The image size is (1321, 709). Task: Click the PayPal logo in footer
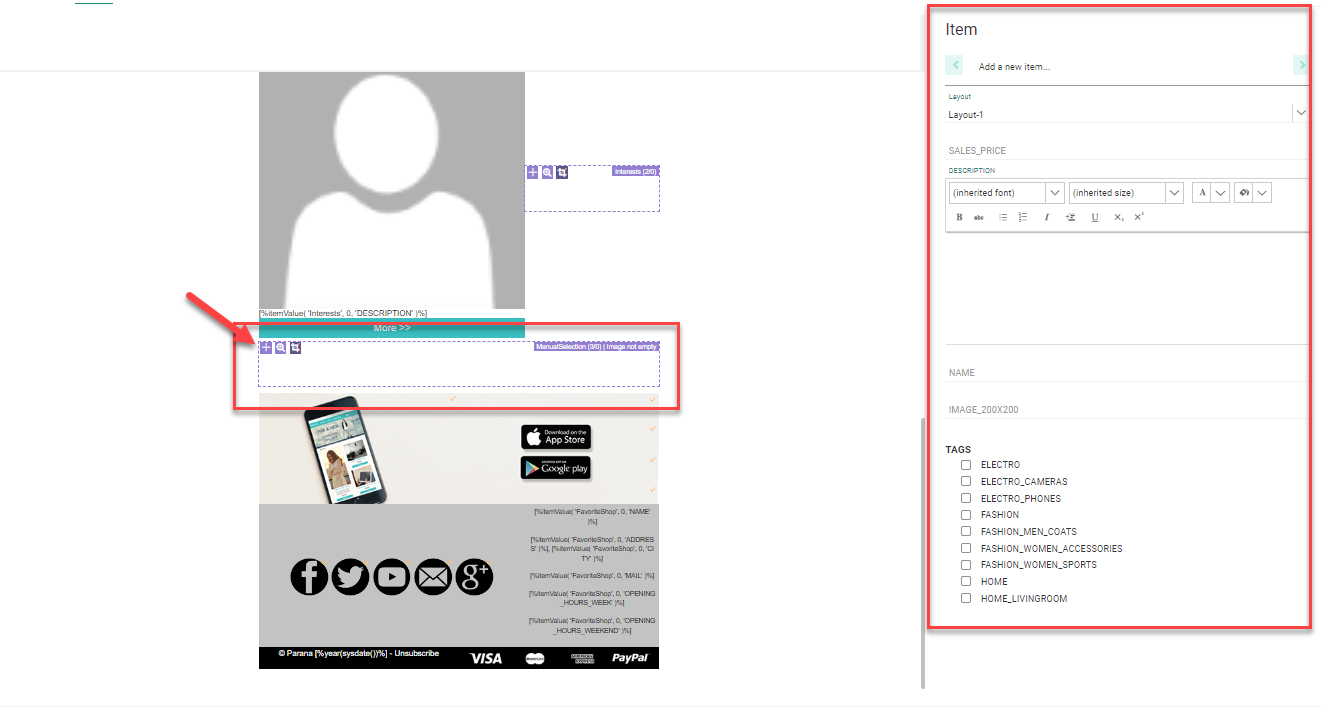[x=630, y=658]
